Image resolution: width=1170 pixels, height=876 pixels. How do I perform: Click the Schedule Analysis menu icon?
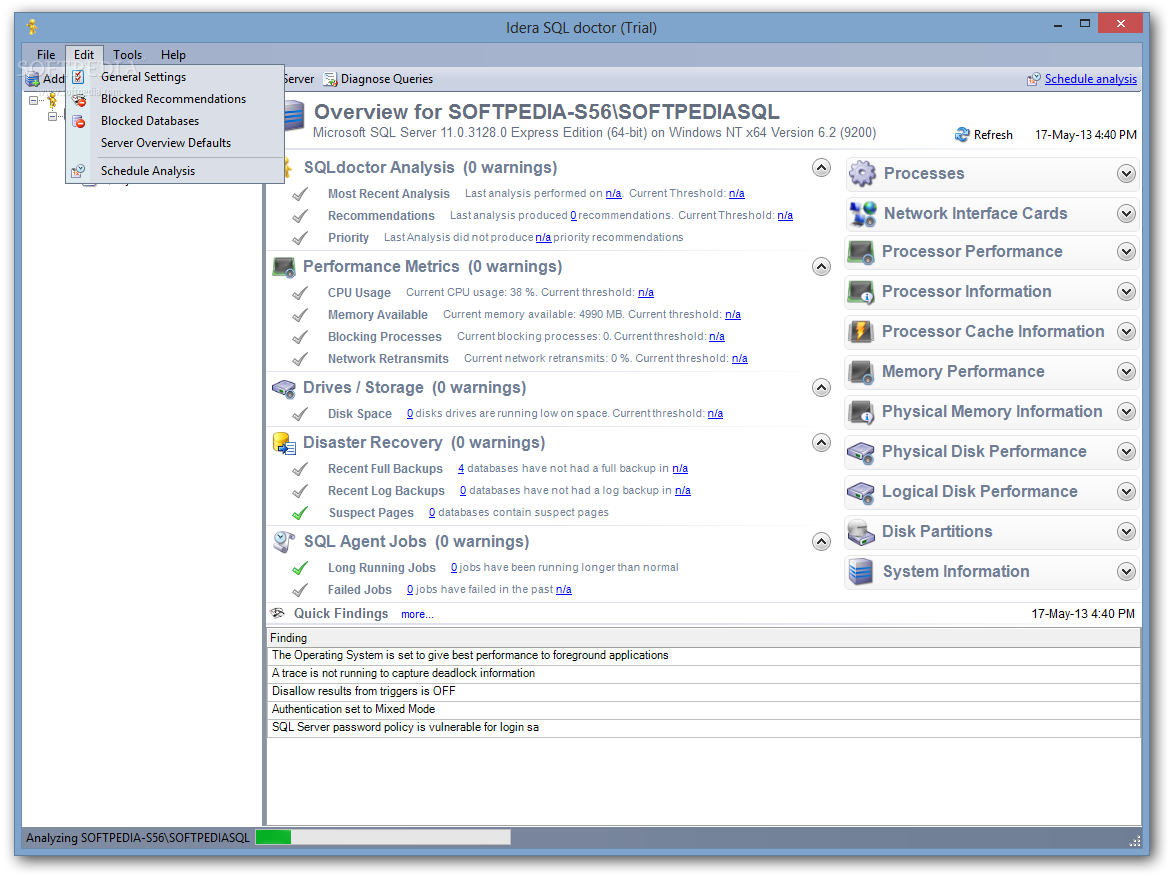78,171
